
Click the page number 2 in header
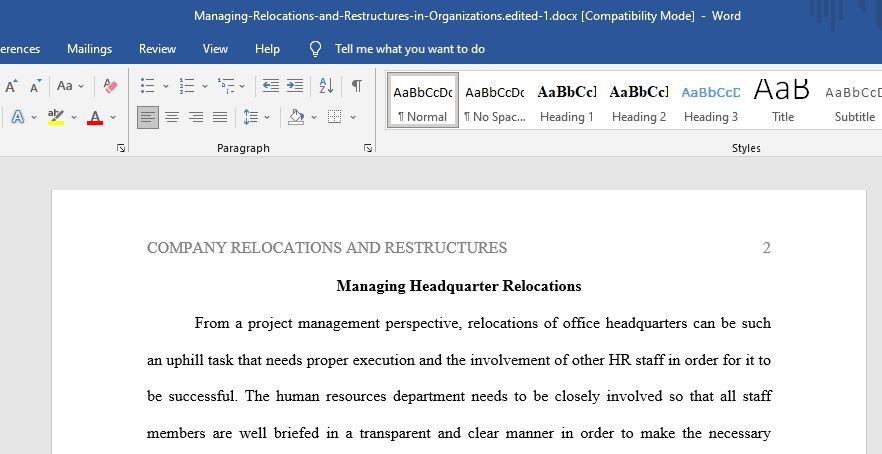point(766,248)
